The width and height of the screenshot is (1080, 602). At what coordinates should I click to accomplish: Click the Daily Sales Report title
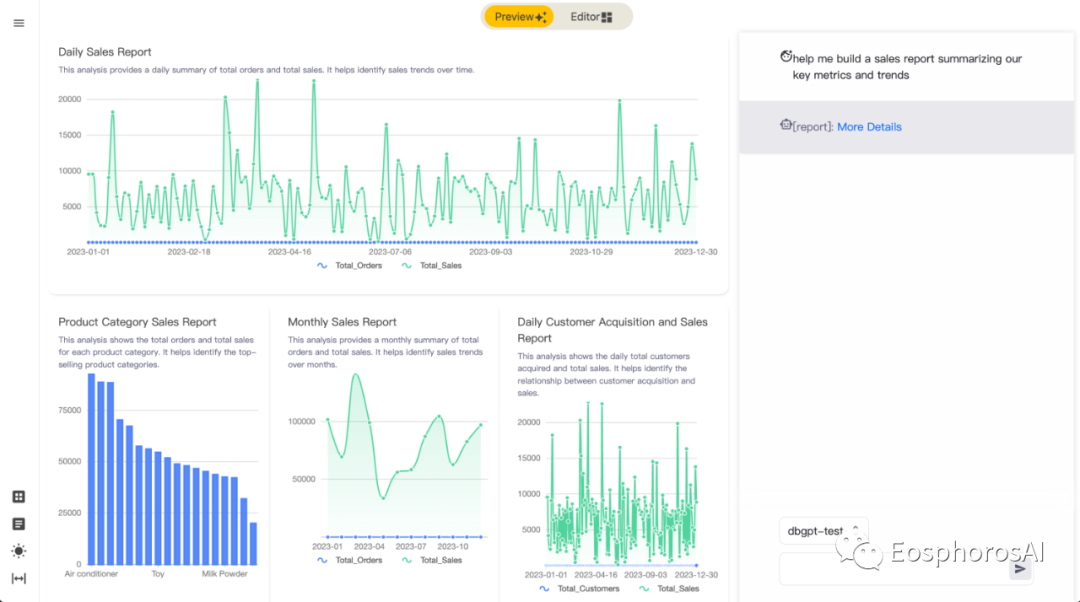pyautogui.click(x=105, y=52)
